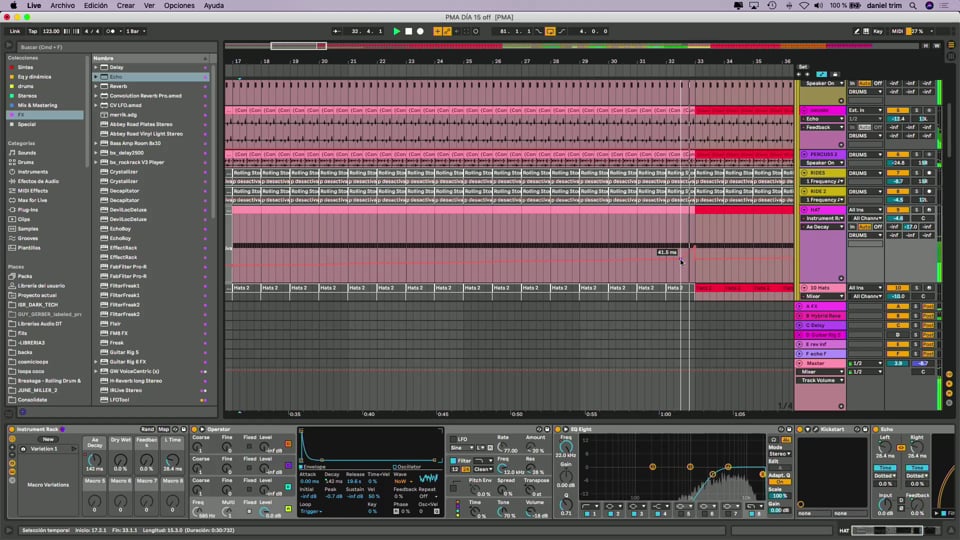Open the Instruments category
This screenshot has height=540, width=960.
coord(32,172)
